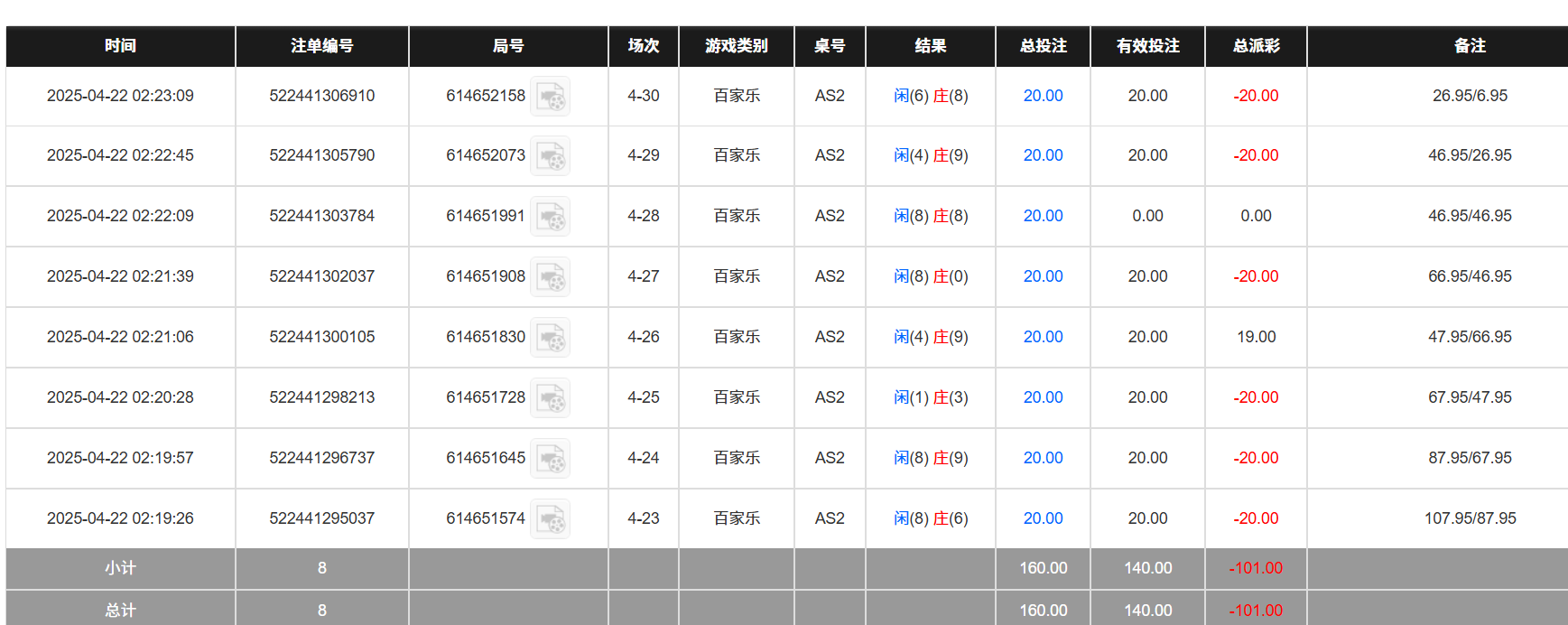Open the replay icon for round 614652073
This screenshot has width=1568, height=625.
coord(550,156)
